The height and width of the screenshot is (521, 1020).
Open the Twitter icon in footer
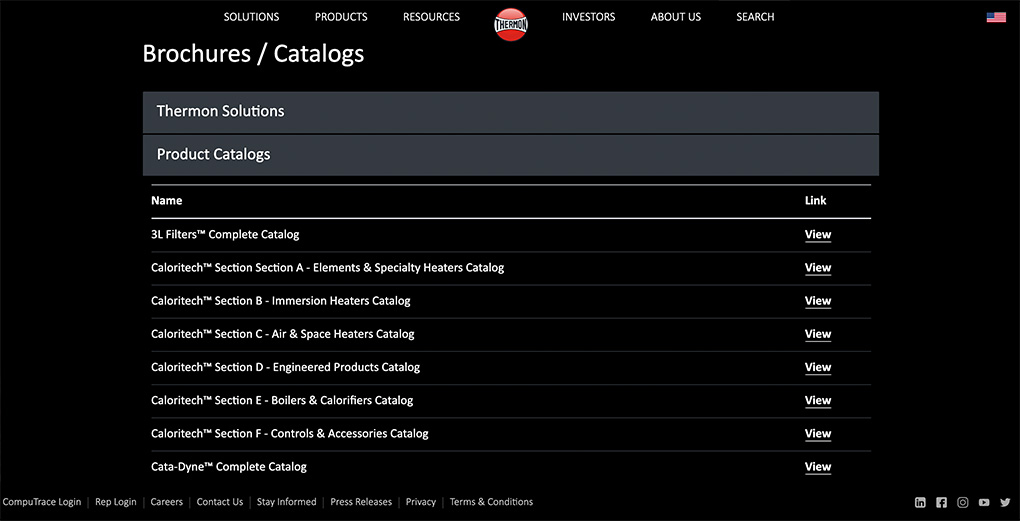[1005, 503]
